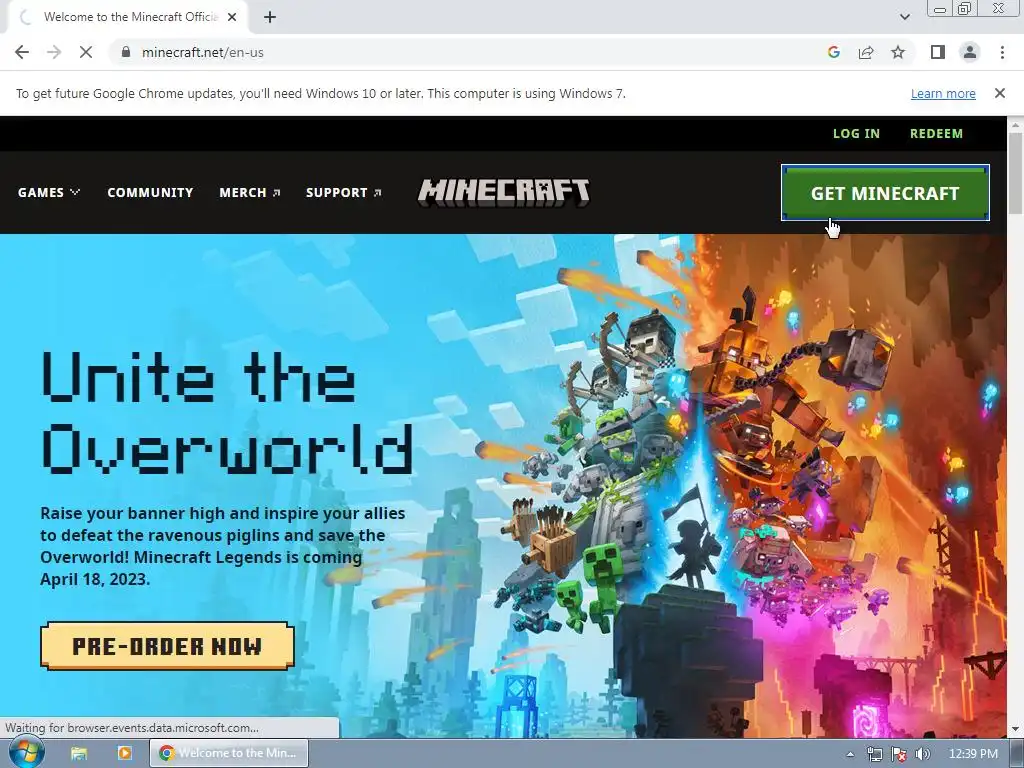Image resolution: width=1024 pixels, height=768 pixels.
Task: Launch the media player from the taskbar
Action: [x=124, y=753]
